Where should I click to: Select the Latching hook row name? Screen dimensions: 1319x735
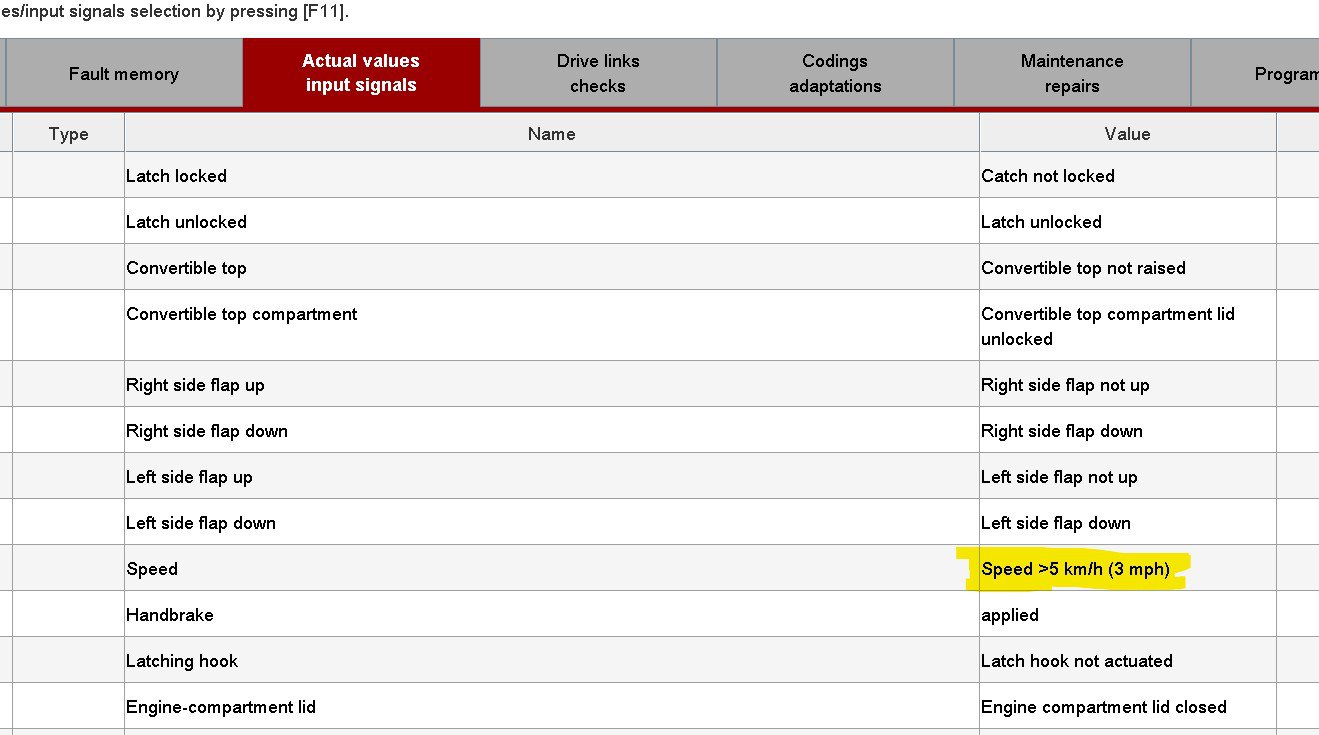(182, 661)
